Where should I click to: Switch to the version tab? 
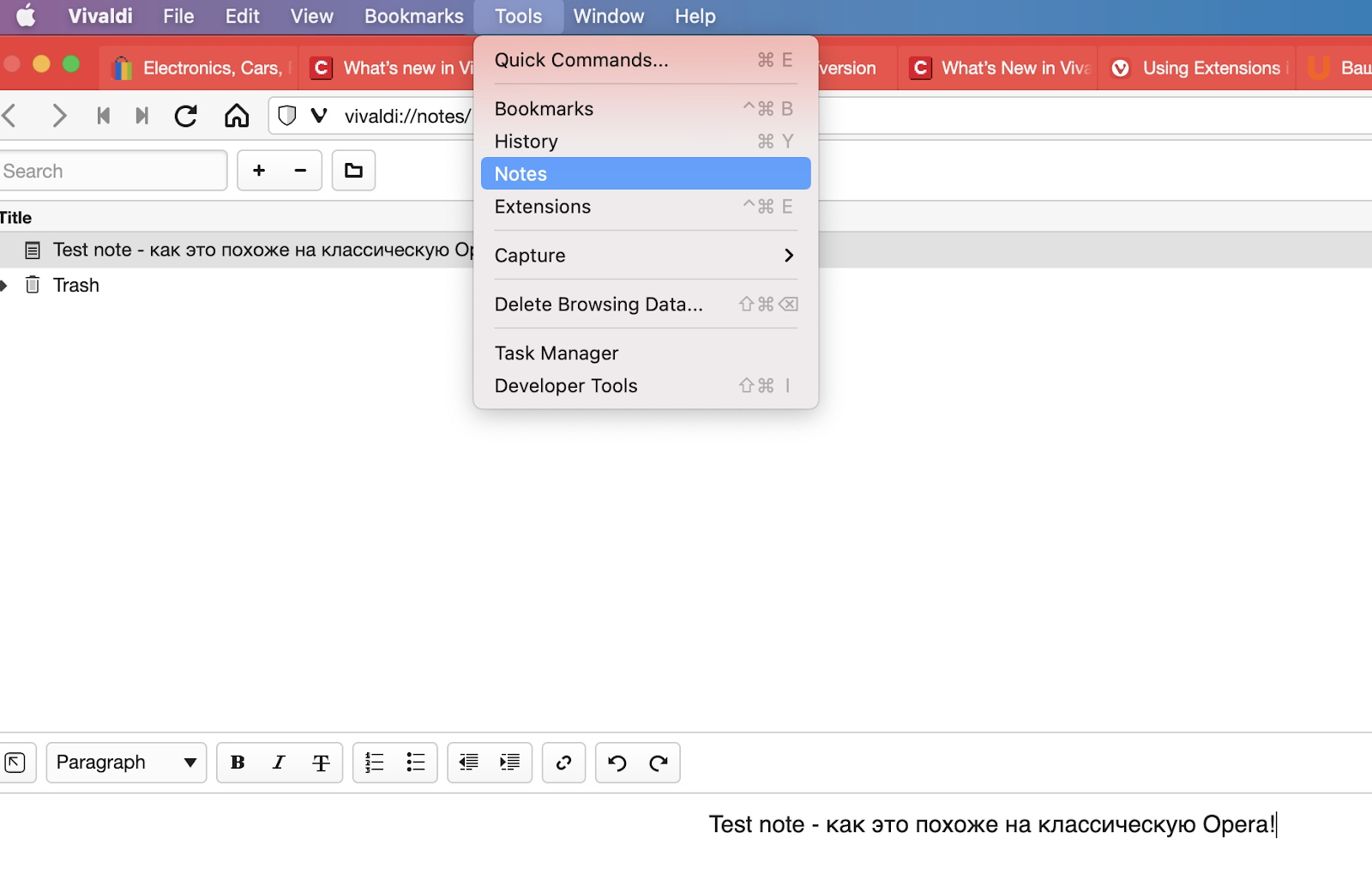coord(856,68)
